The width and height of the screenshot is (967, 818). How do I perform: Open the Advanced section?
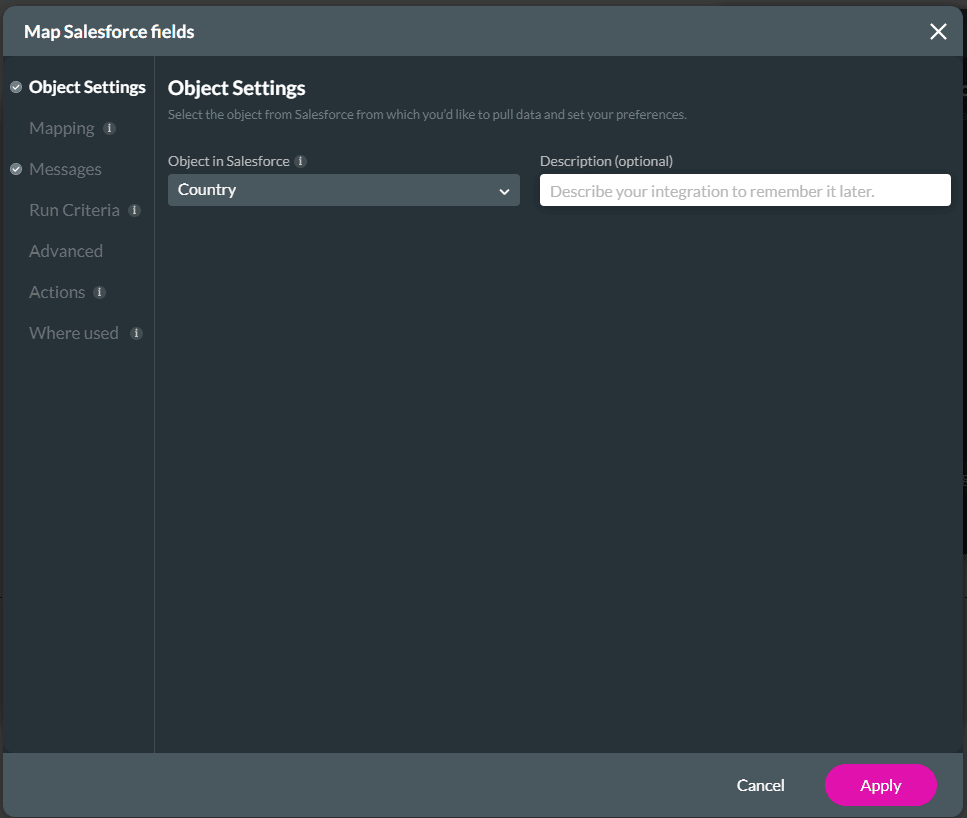[66, 251]
